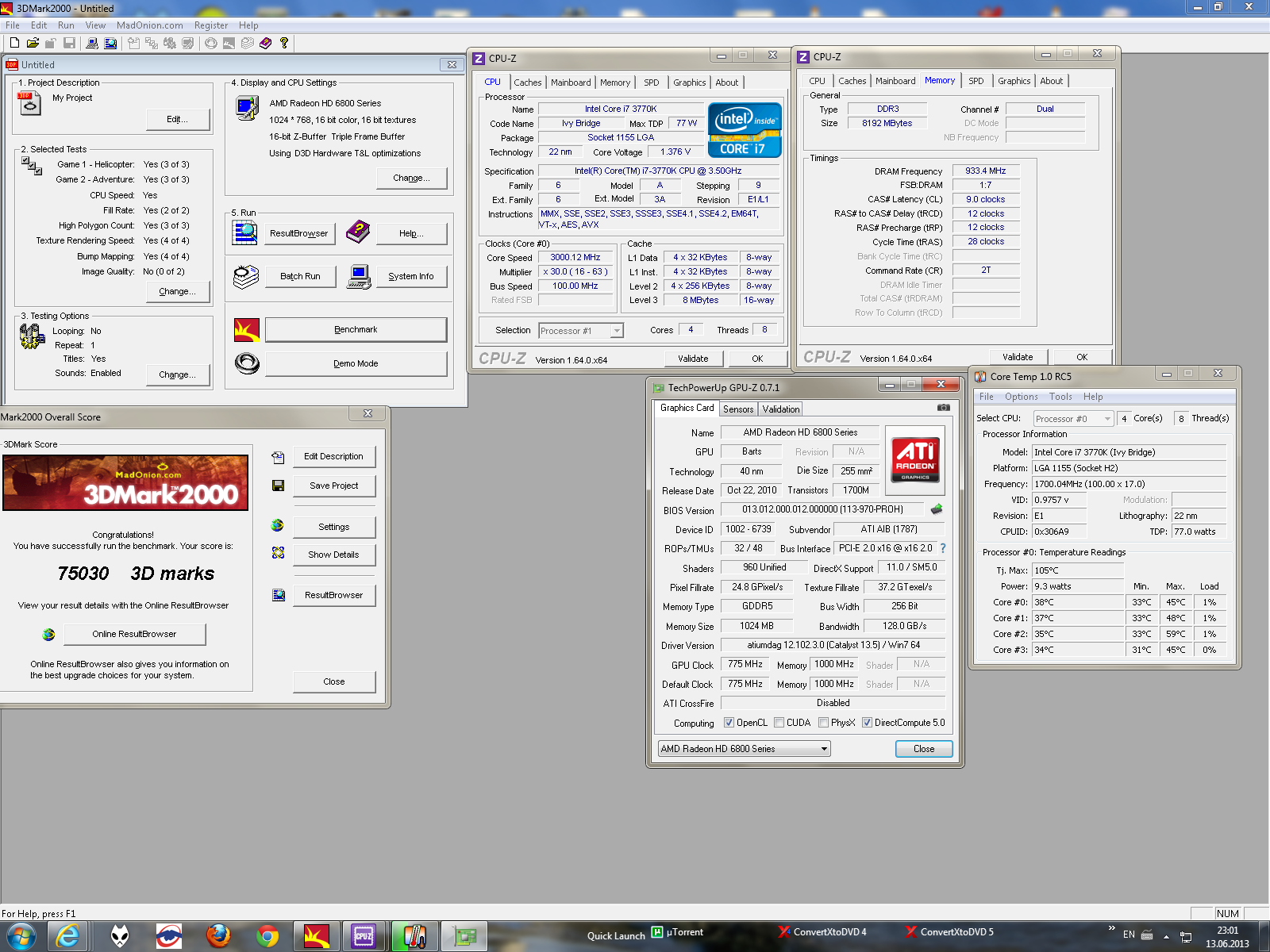Viewport: 1270px width, 952px height.
Task: Switch to CPU-Z on the taskbar
Action: click(364, 936)
